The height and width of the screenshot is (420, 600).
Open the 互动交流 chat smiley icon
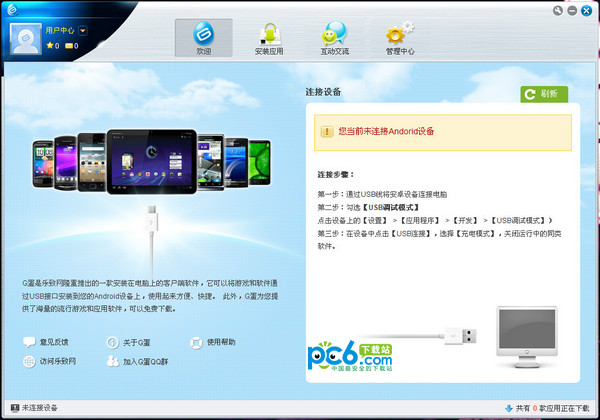point(335,38)
